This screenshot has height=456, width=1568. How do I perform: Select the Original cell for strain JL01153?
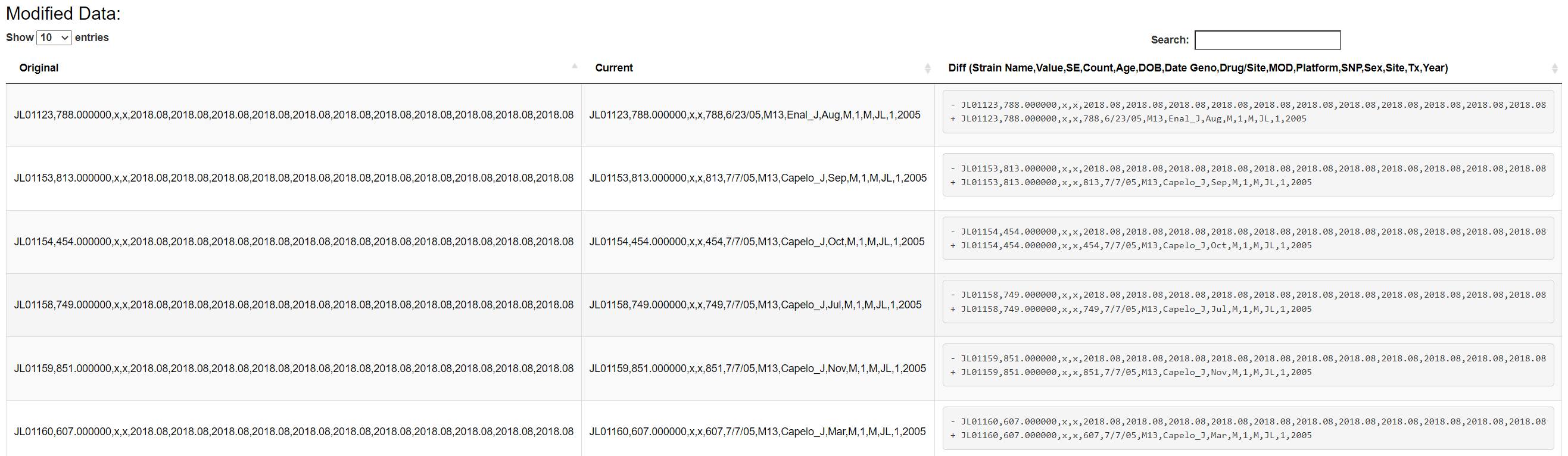(x=294, y=179)
